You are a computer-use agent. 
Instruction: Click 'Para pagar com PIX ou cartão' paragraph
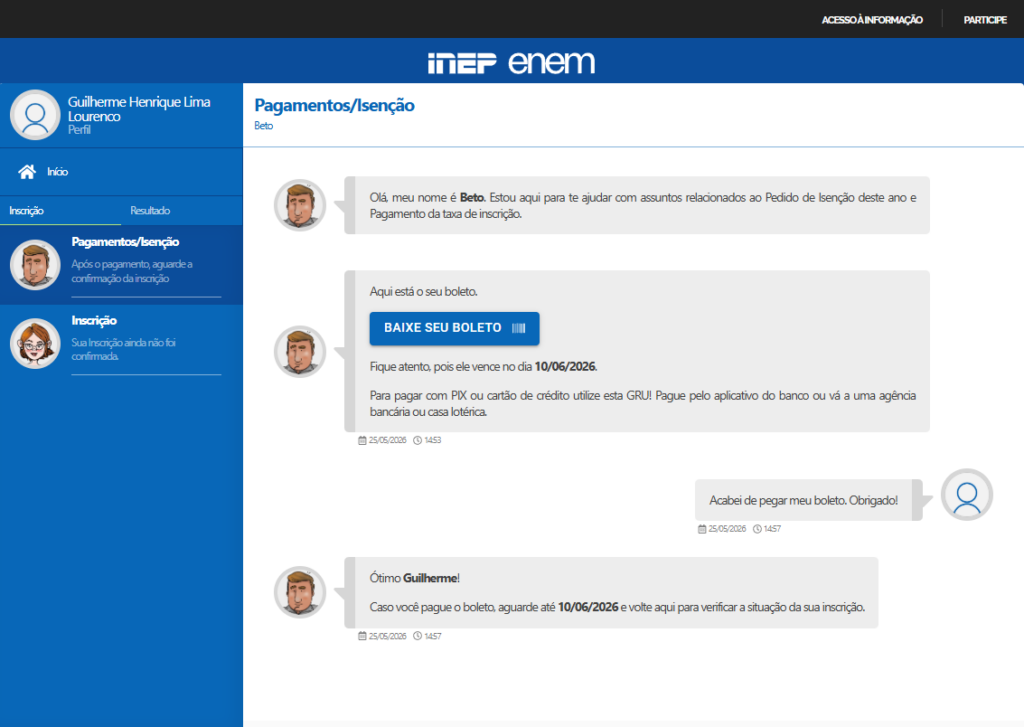coord(643,404)
